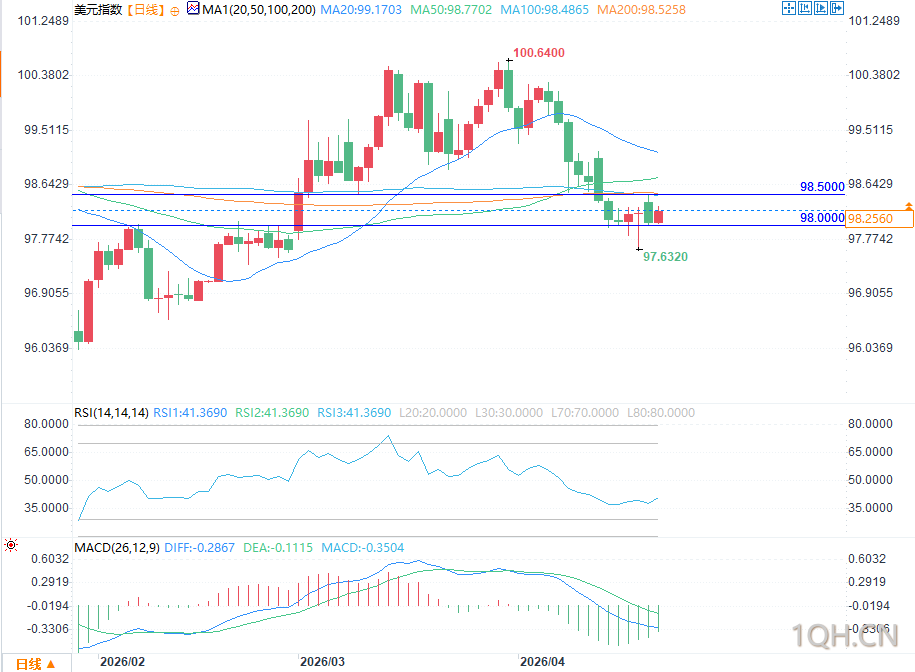Click the 100.6400 high price marker
Screen dimensions: 915x672
coord(539,53)
